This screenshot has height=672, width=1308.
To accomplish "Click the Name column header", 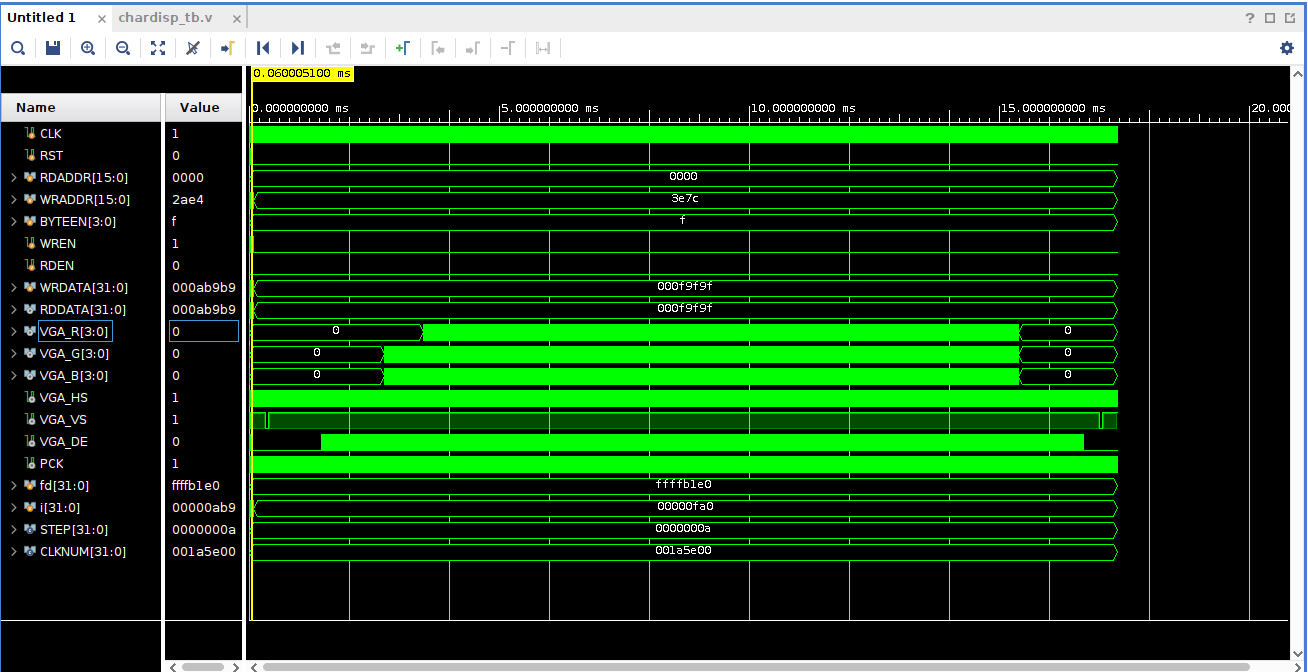I will tap(81, 107).
